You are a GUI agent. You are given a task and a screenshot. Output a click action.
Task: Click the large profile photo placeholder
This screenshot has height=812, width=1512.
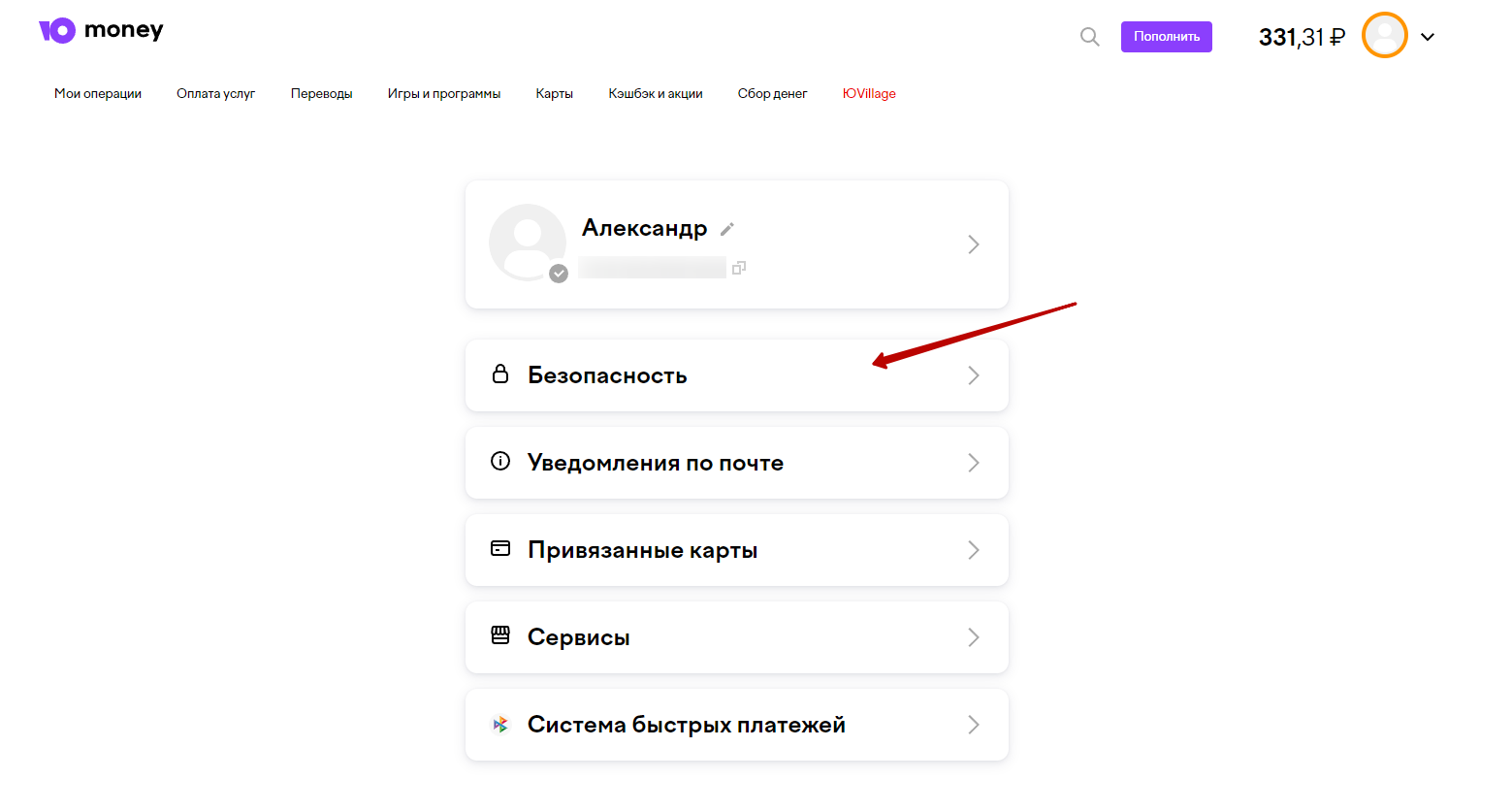click(527, 242)
